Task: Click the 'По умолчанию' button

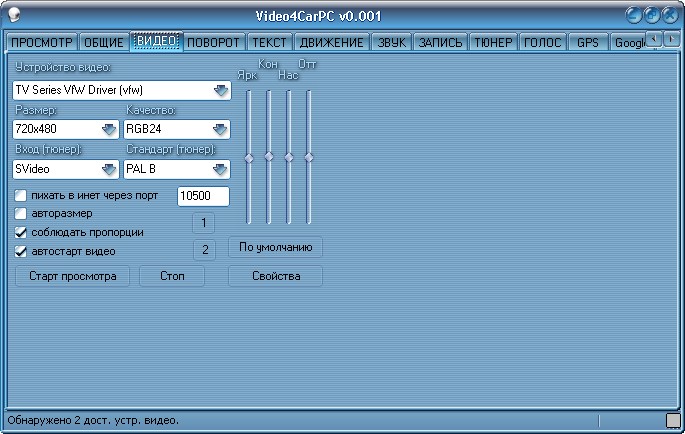Action: click(275, 246)
